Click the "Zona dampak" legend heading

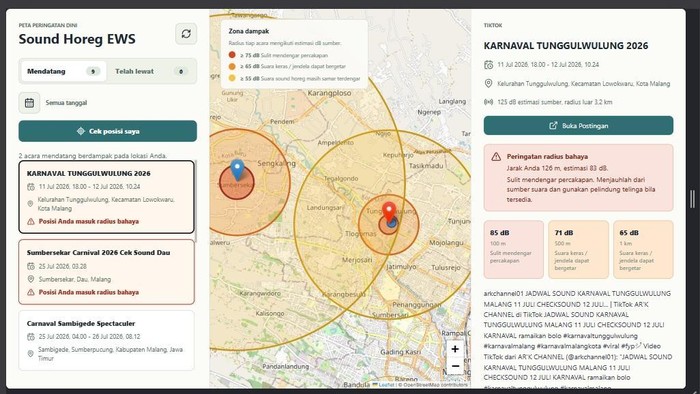[249, 31]
